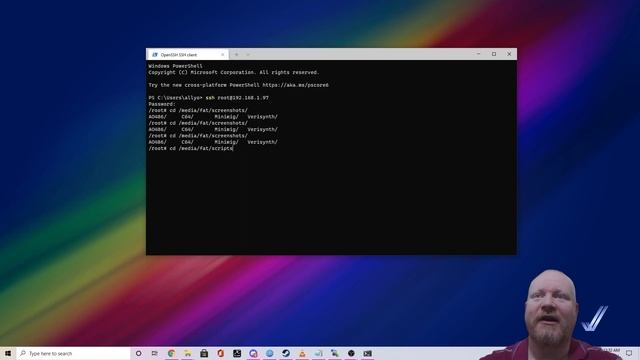
Task: Maximize the terminal window
Action: tap(494, 54)
